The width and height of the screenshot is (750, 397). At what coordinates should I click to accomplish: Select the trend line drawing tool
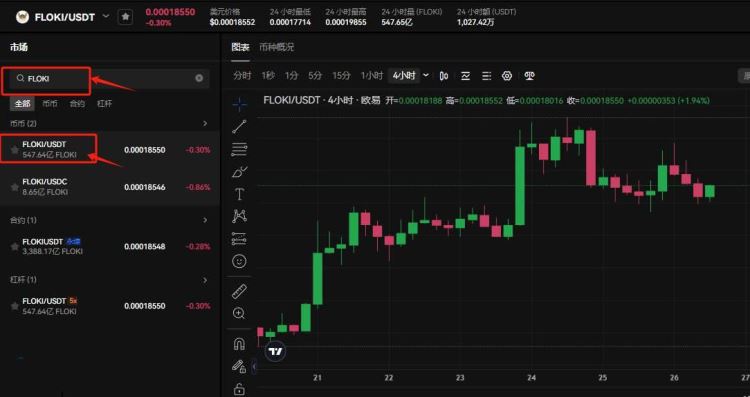[239, 127]
